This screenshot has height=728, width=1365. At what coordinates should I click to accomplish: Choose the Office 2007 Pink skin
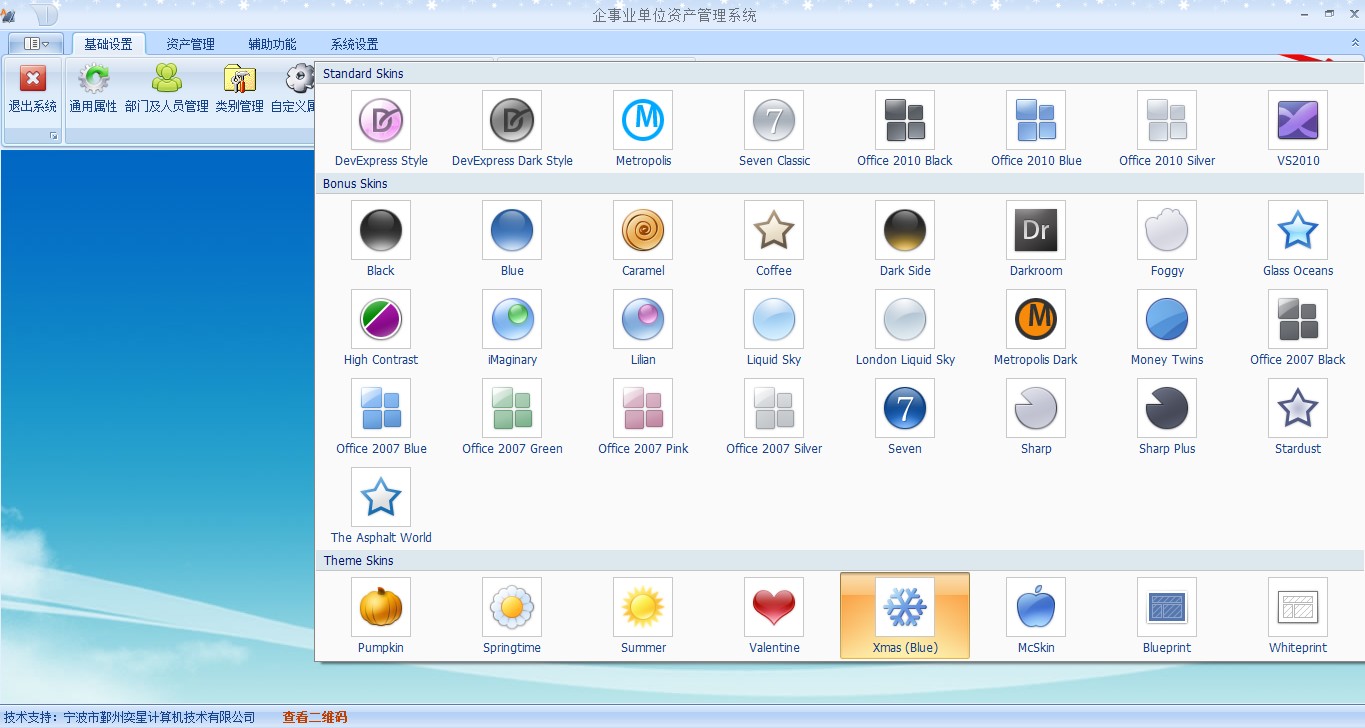[643, 417]
